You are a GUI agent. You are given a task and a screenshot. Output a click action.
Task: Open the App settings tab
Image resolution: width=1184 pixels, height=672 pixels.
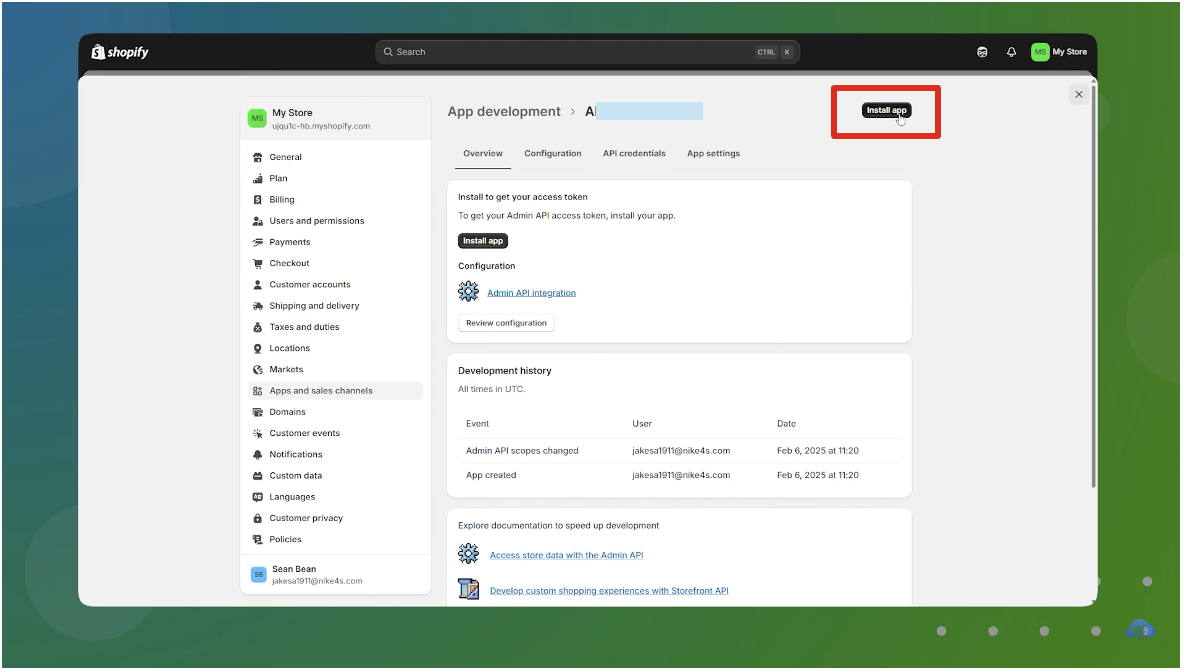(x=714, y=153)
